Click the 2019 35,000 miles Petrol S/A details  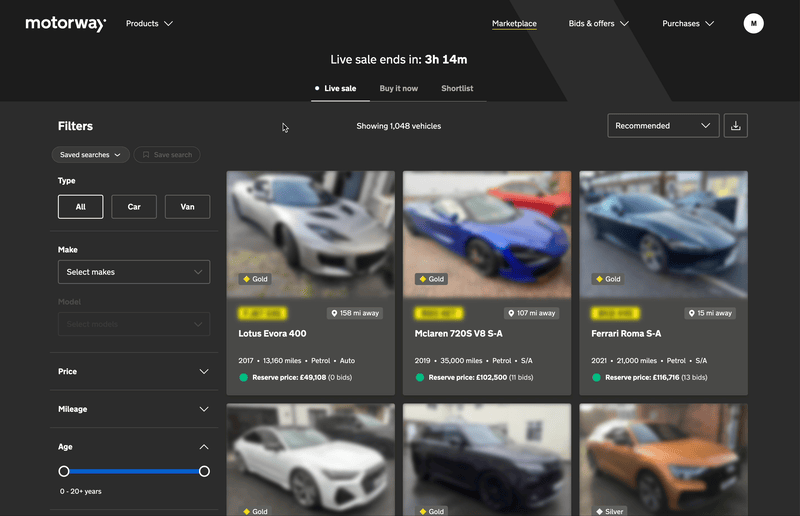pos(473,361)
